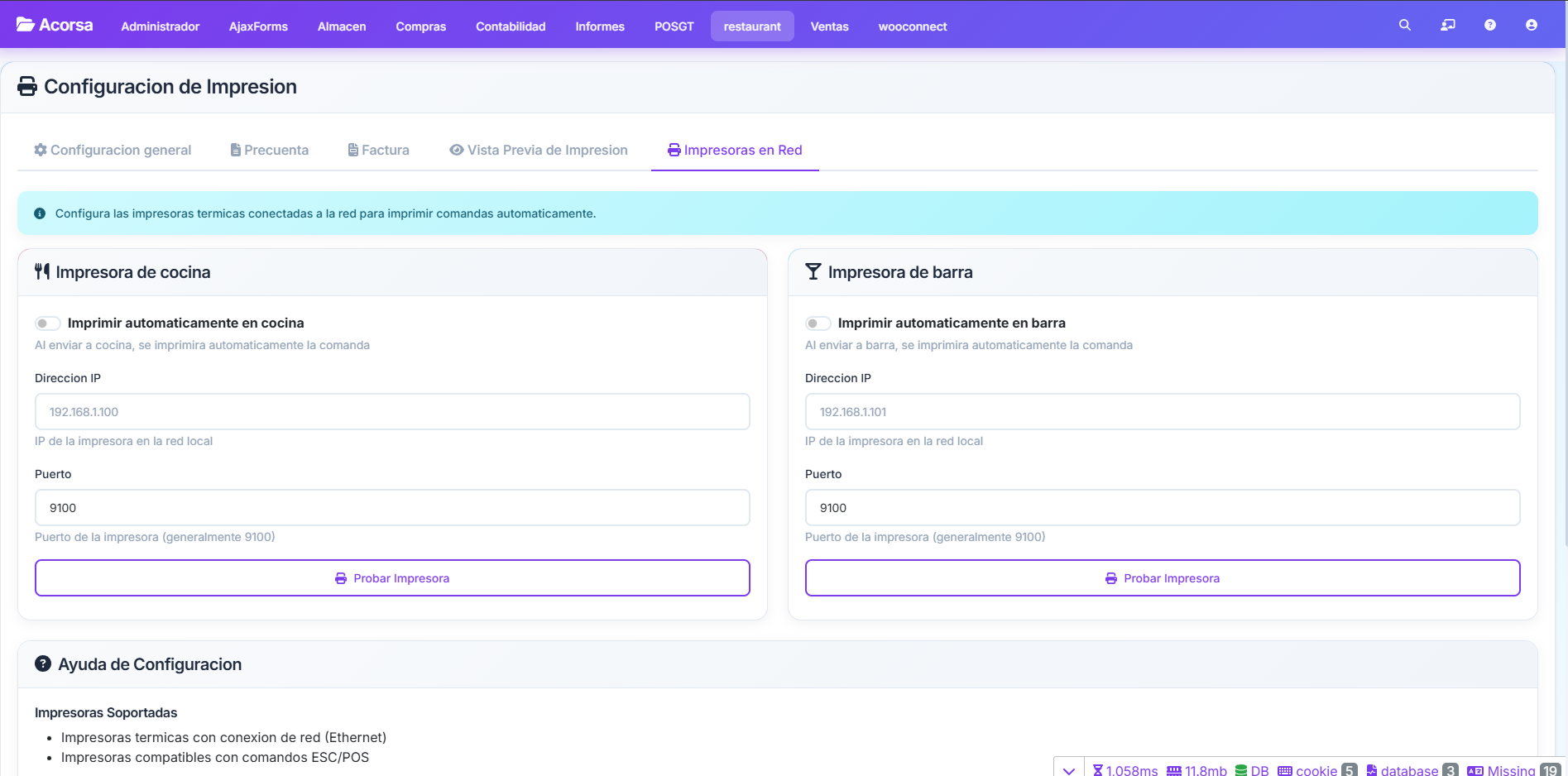Image resolution: width=1568 pixels, height=776 pixels.
Task: Click the Acorsa folder logo
Action: coord(26,25)
